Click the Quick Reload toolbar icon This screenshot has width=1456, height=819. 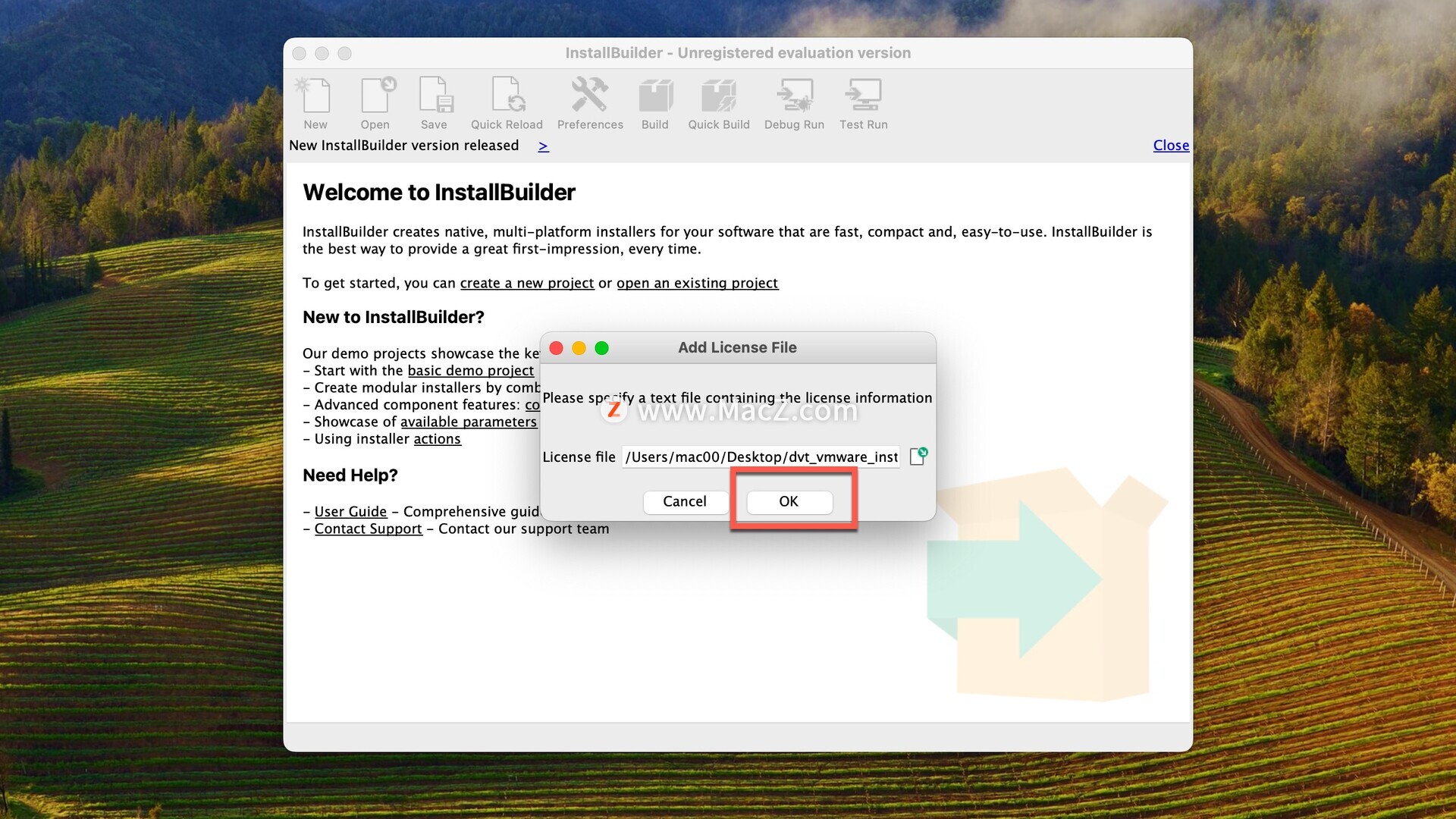click(x=507, y=104)
